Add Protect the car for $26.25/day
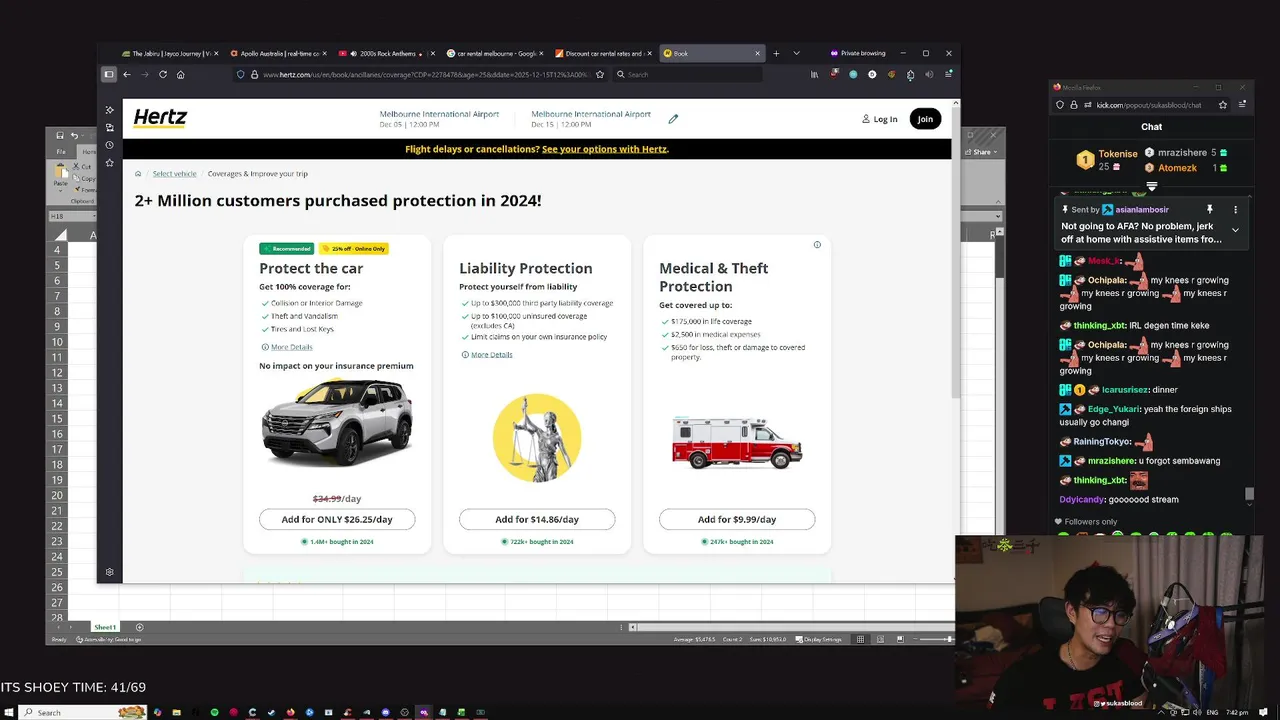The width and height of the screenshot is (1280, 720). [x=337, y=519]
